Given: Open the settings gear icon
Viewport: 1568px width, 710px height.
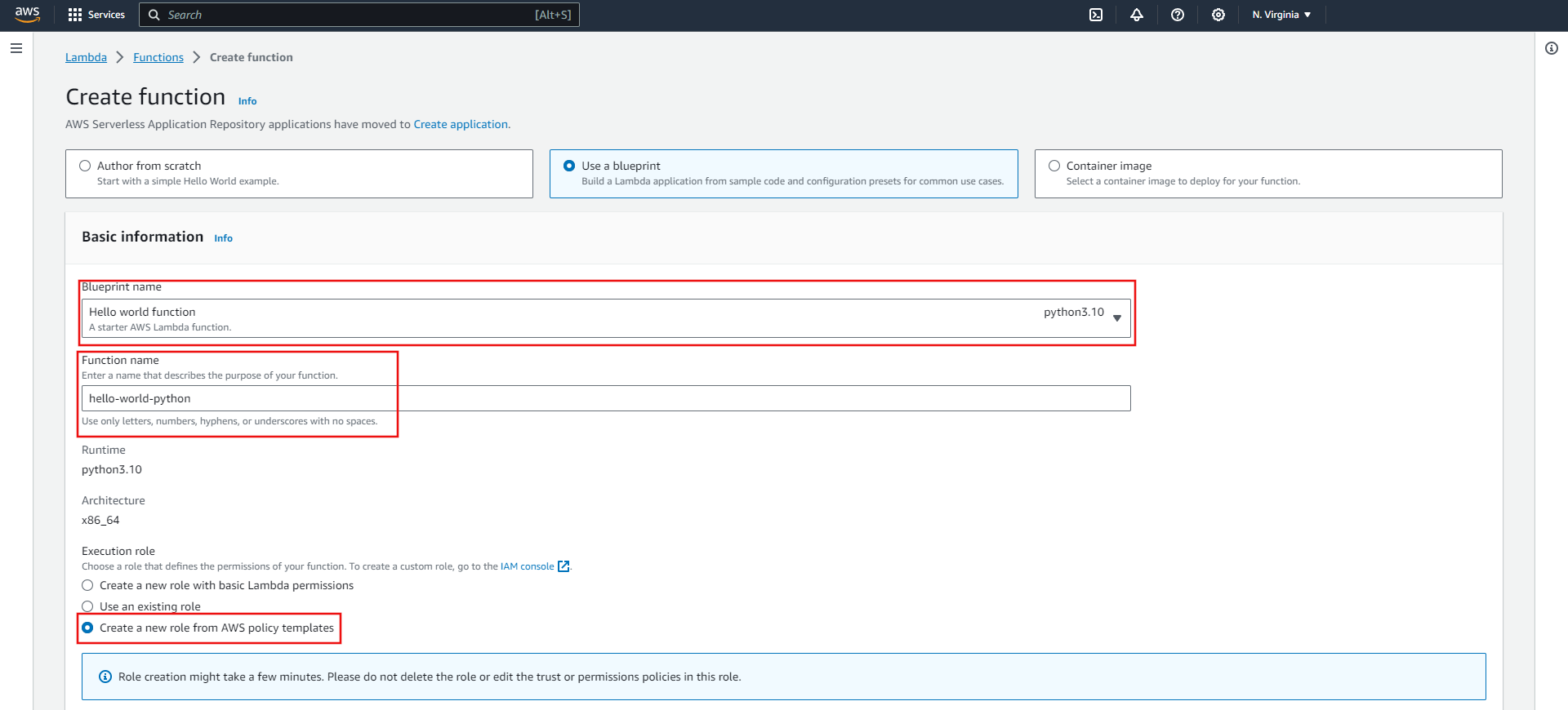Looking at the screenshot, I should tap(1218, 15).
